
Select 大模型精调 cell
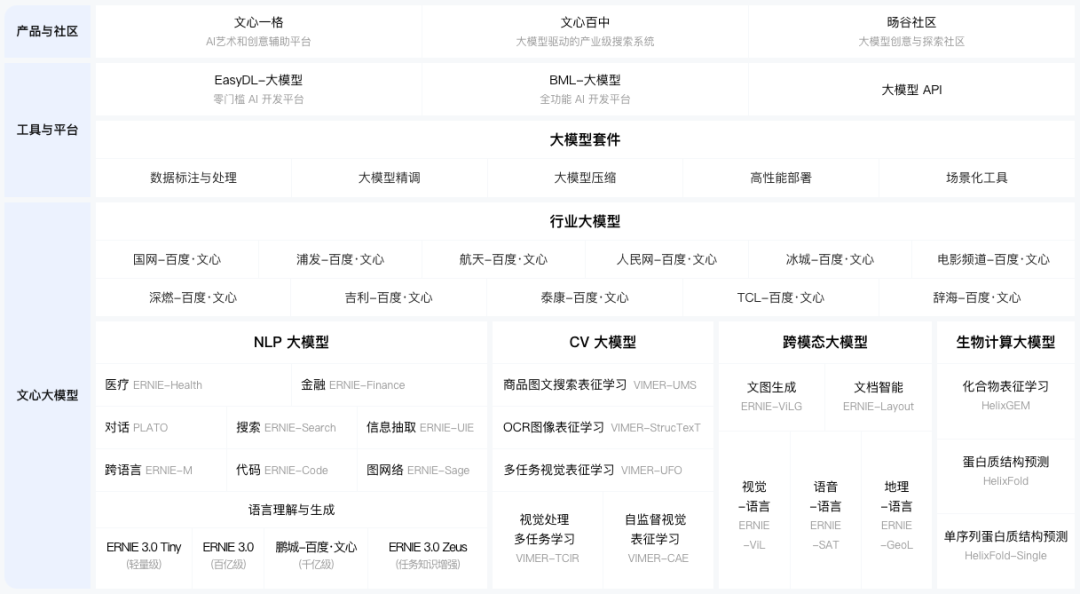(x=389, y=178)
